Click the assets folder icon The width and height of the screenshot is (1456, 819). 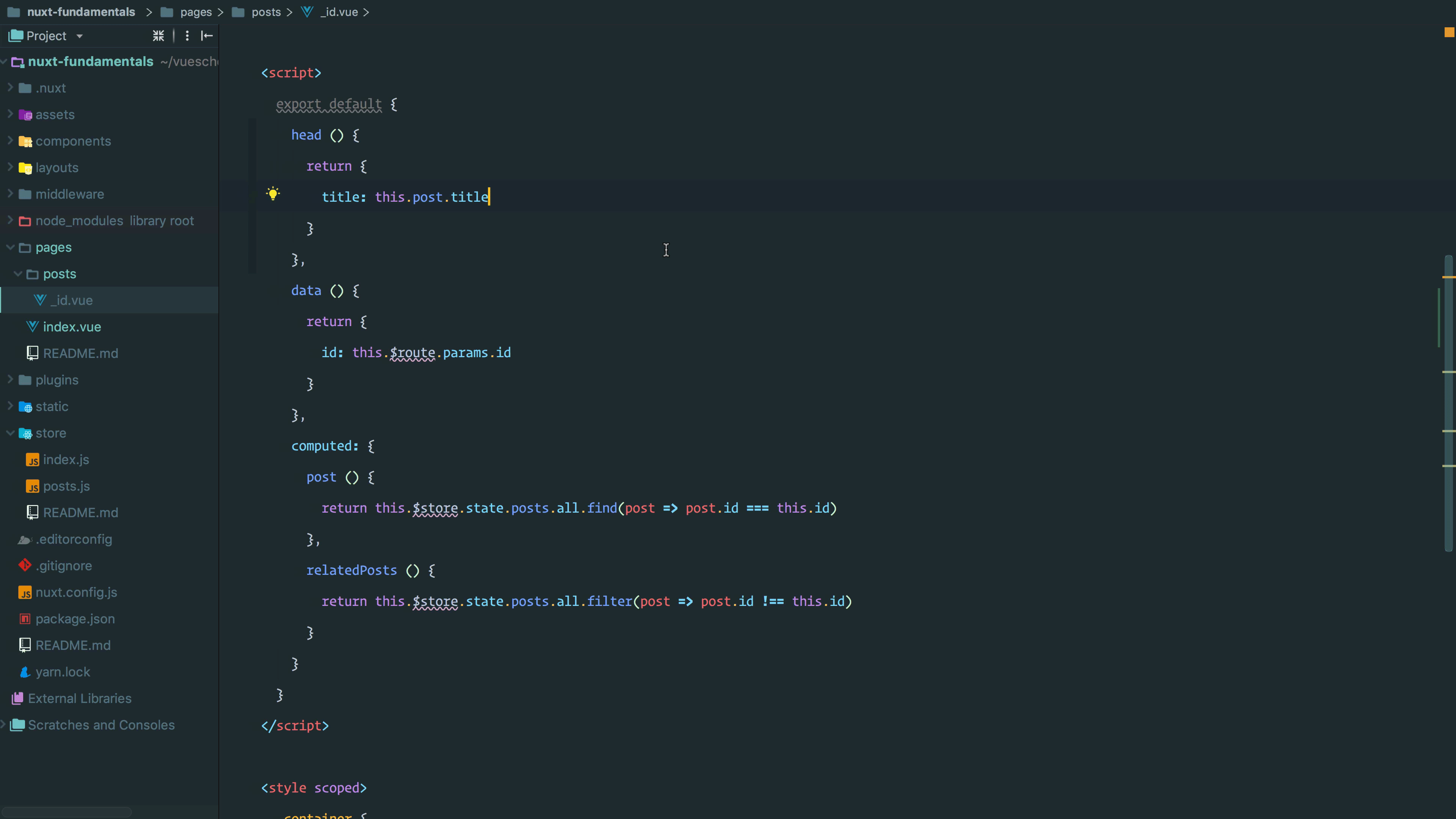[x=25, y=115]
